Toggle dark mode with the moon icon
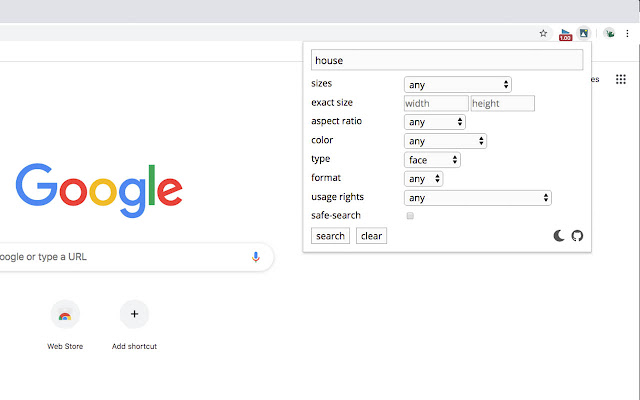The width and height of the screenshot is (640, 400). coord(559,236)
